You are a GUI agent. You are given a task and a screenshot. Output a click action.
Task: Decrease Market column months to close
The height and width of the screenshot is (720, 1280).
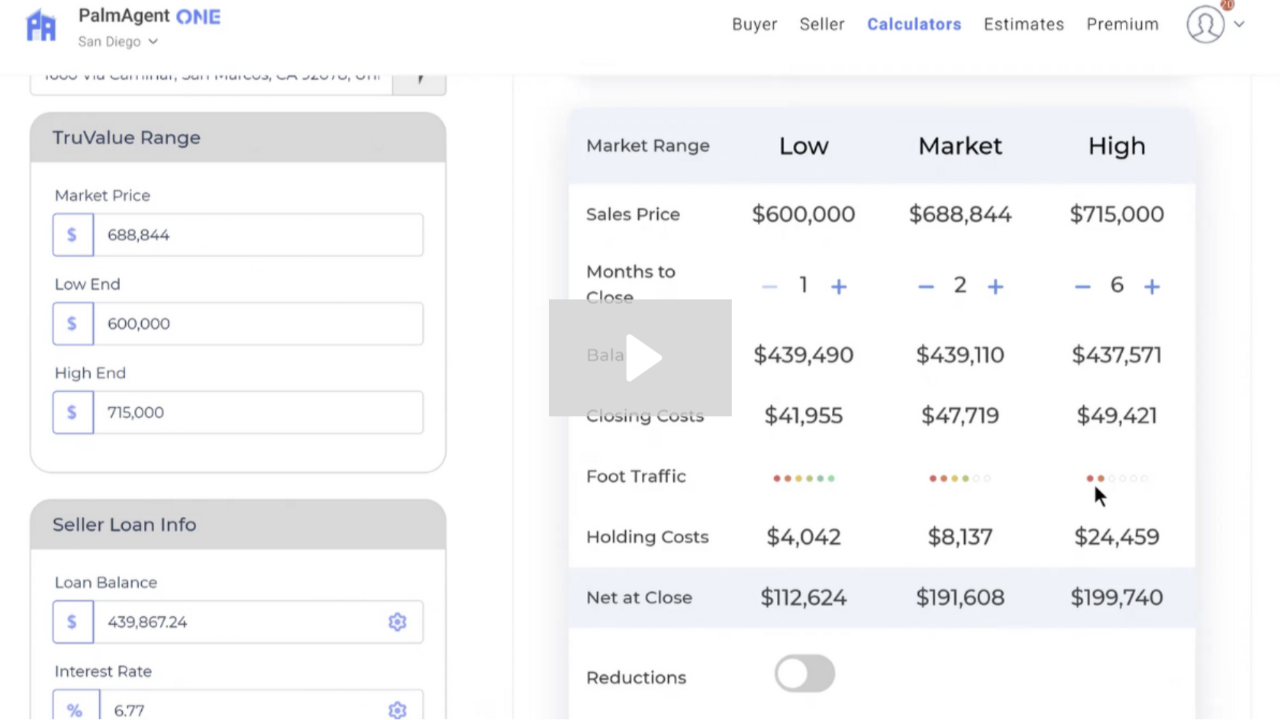point(926,287)
